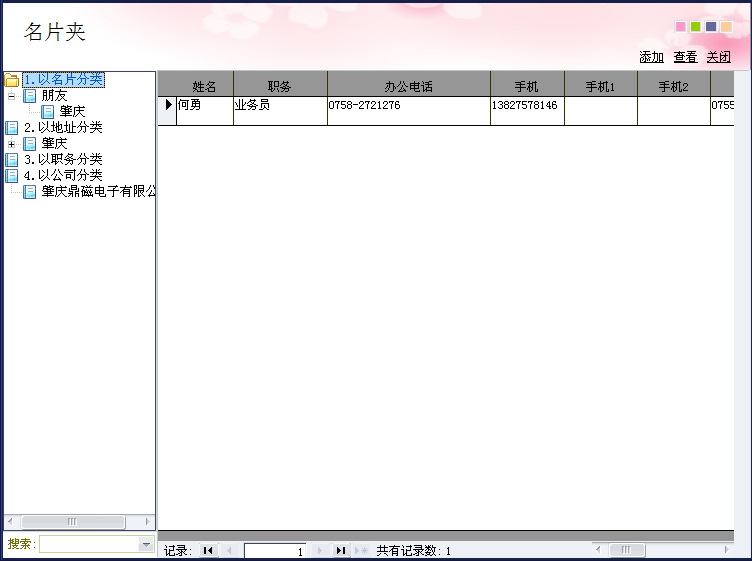Click the icon beside 肇庆鼎磁电子有限公司
The width and height of the screenshot is (752, 561).
(x=30, y=191)
